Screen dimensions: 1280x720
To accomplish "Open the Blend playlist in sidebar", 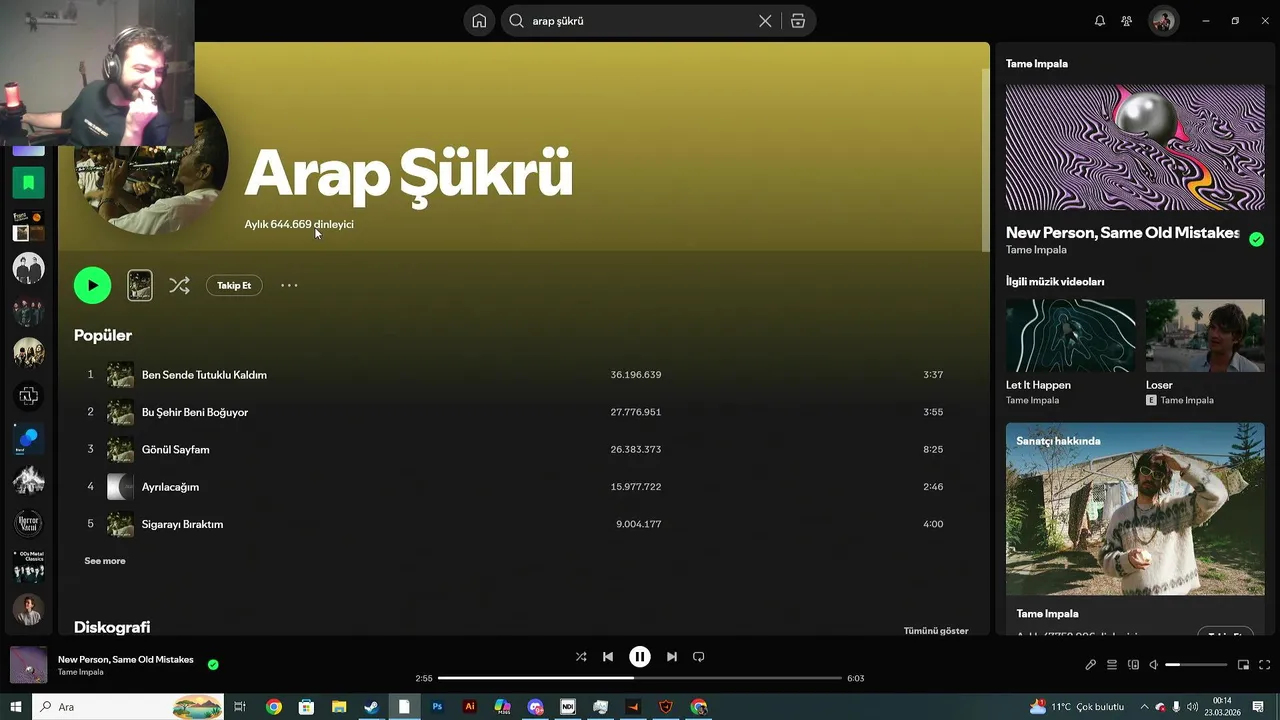I will [x=28, y=439].
